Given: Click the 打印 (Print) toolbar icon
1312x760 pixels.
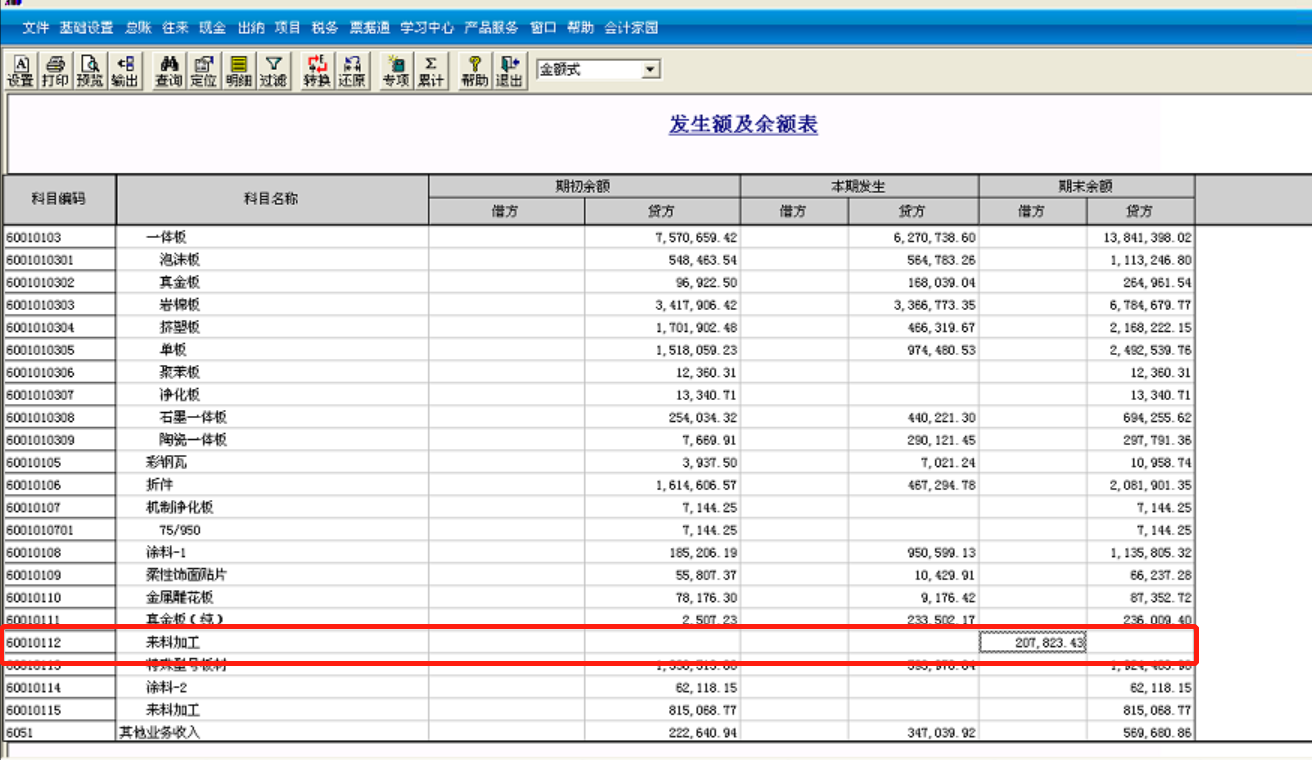Looking at the screenshot, I should tap(55, 70).
